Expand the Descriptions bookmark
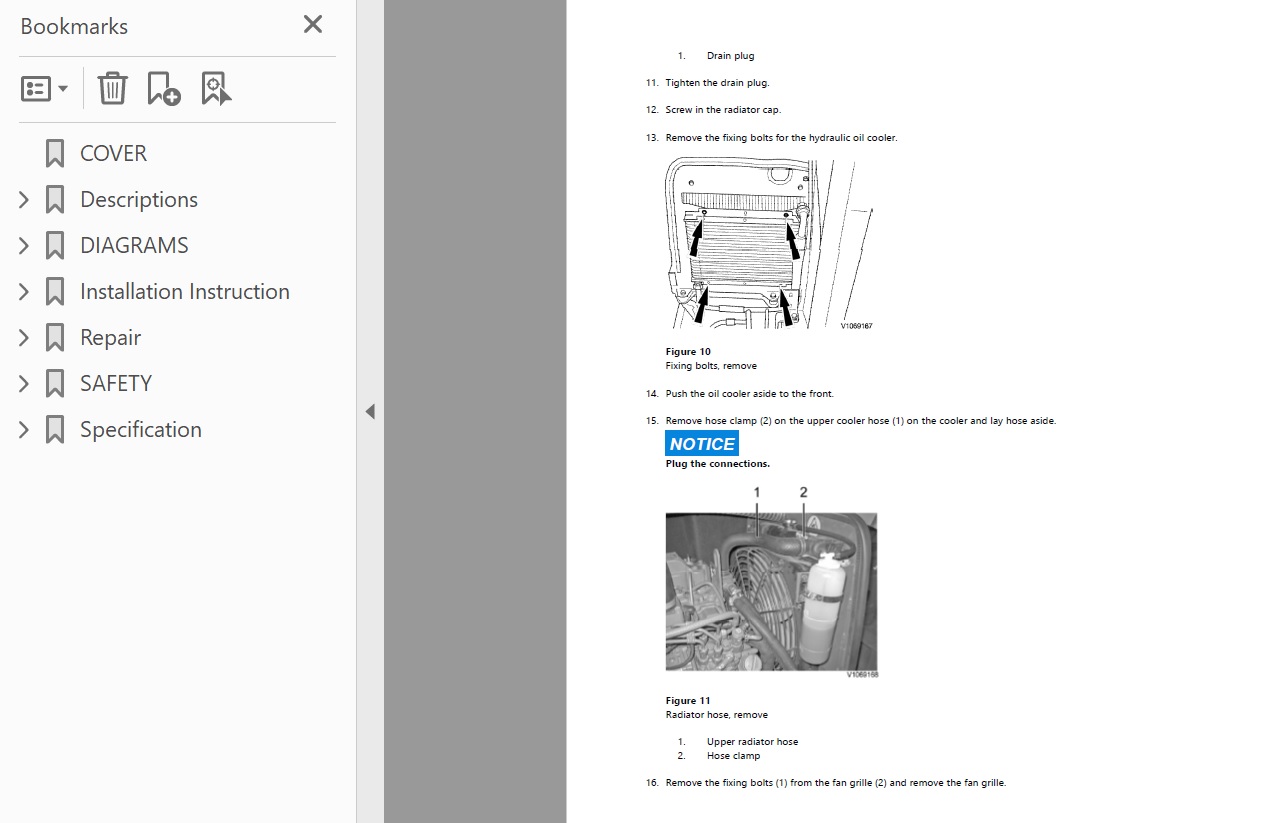 click(x=24, y=200)
